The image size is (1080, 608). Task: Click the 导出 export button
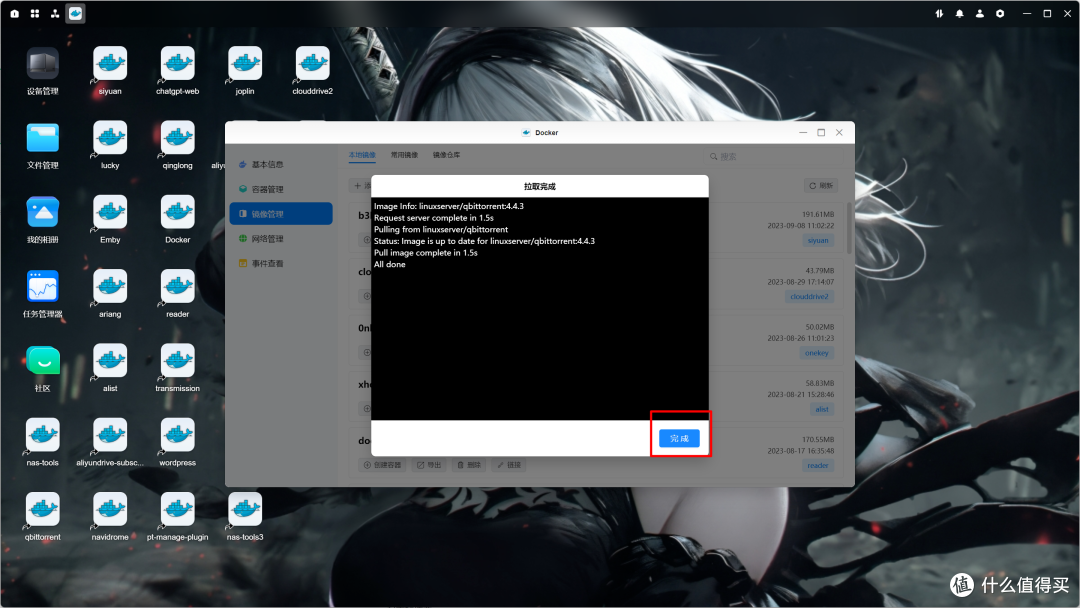(x=429, y=465)
